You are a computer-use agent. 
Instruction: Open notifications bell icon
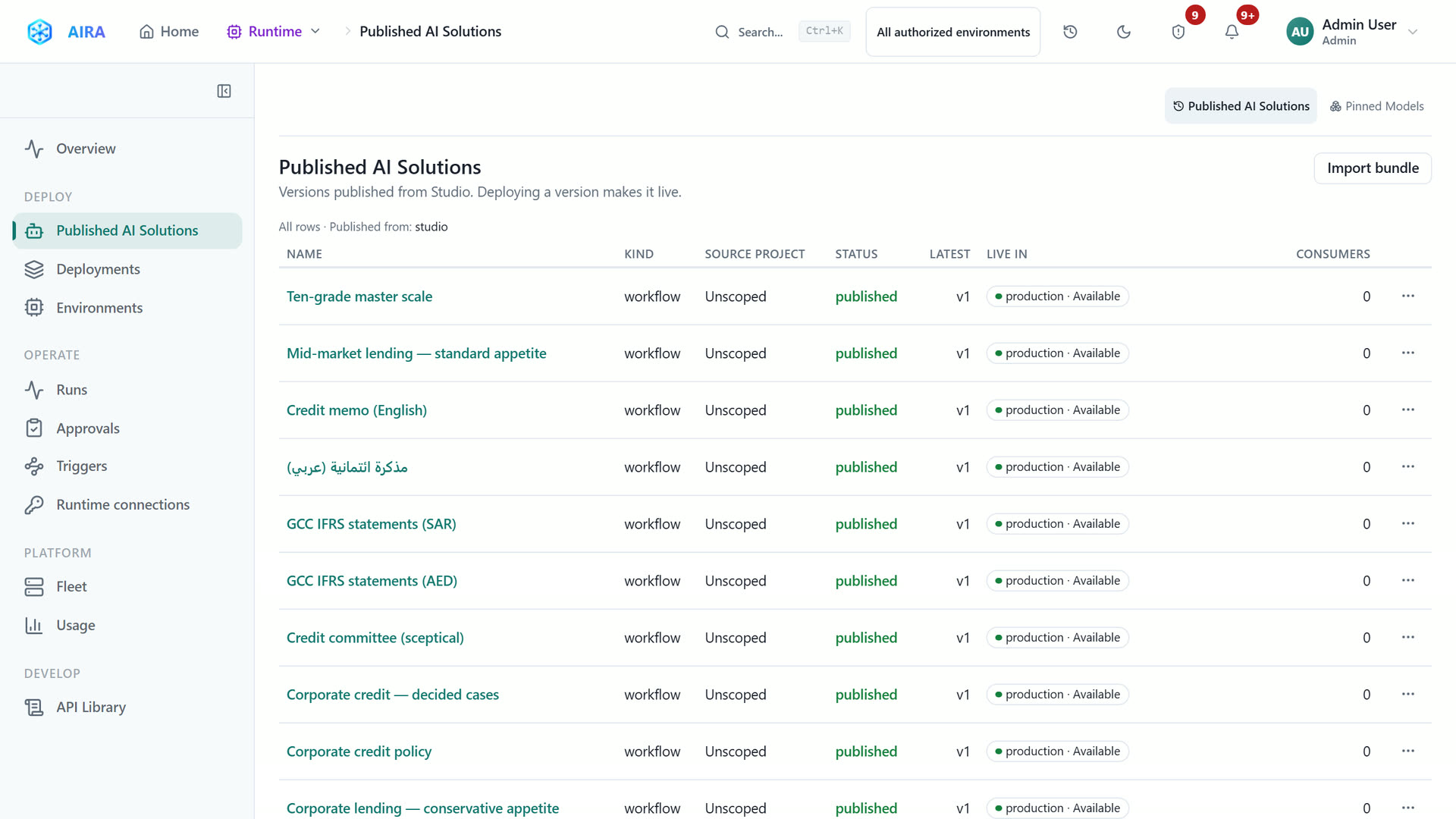1232,32
